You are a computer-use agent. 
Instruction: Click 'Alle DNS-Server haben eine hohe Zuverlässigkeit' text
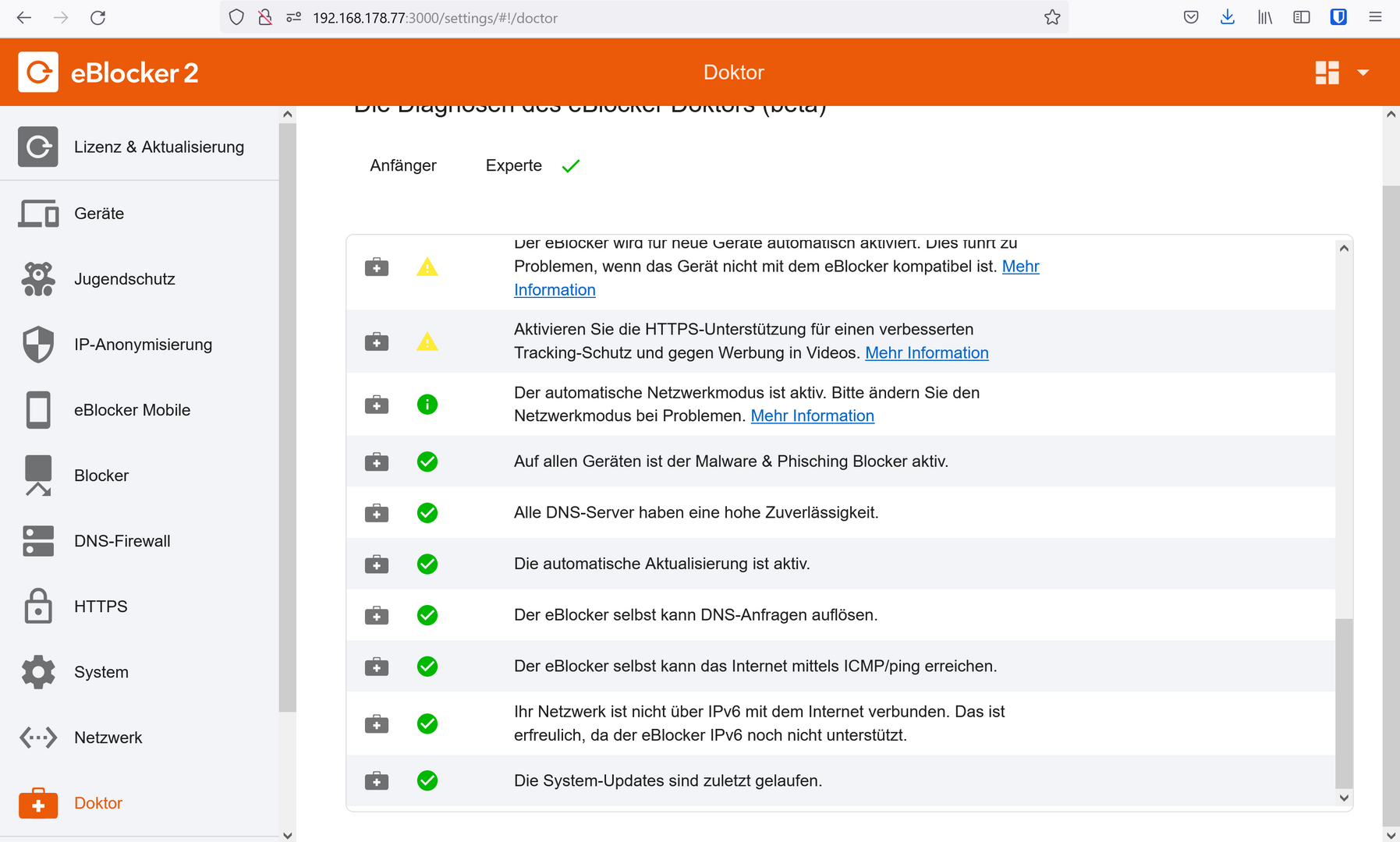(696, 513)
